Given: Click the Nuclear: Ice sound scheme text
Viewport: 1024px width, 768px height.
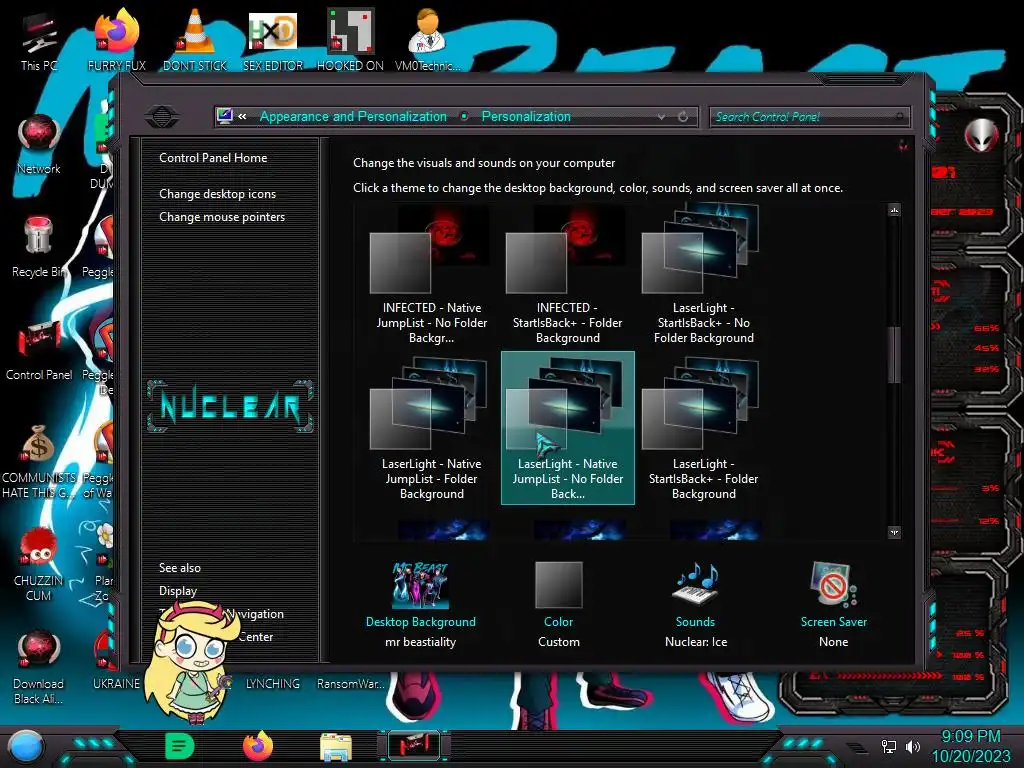Looking at the screenshot, I should 696,642.
